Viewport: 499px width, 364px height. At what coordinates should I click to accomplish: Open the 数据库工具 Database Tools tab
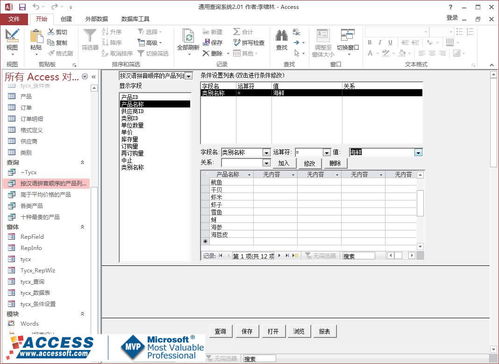[x=135, y=19]
